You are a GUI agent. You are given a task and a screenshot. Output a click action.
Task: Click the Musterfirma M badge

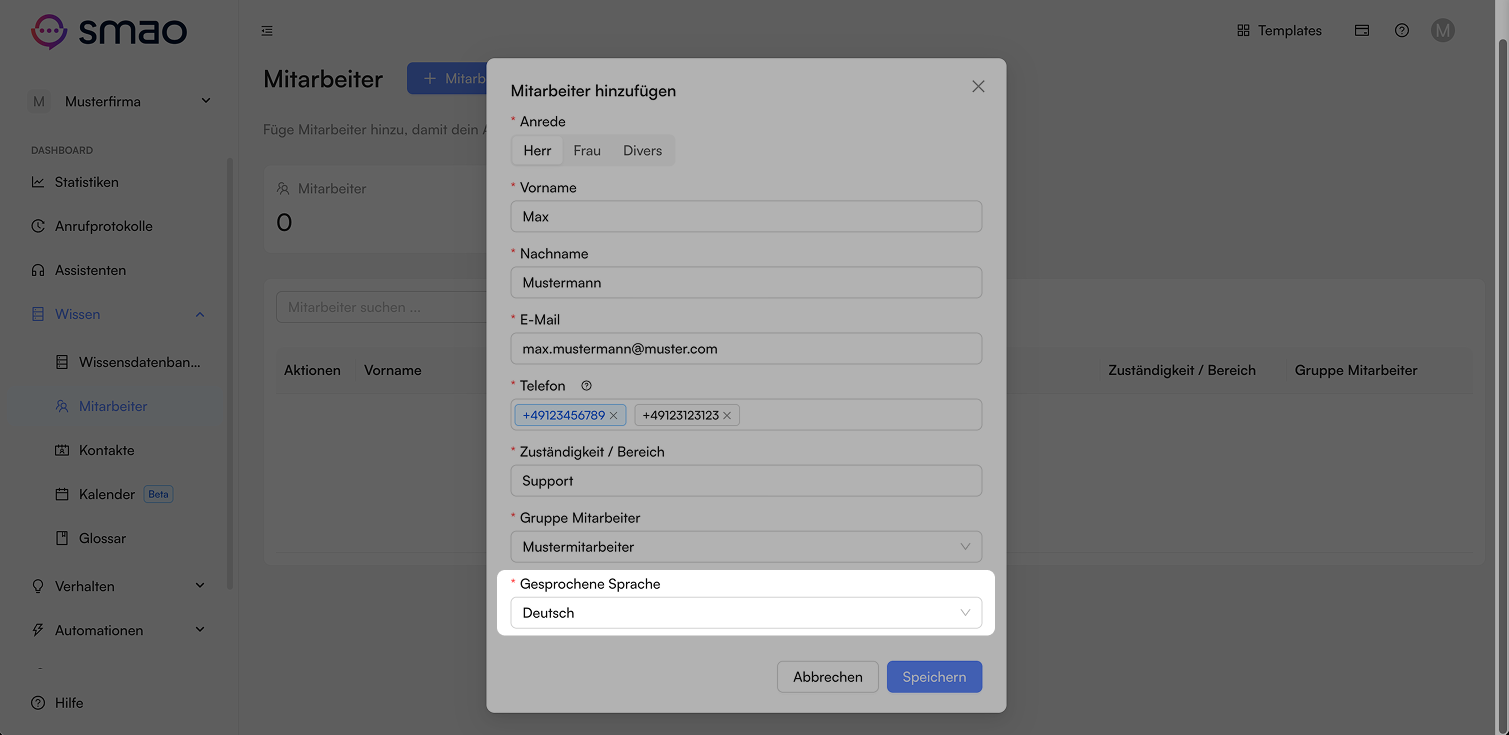coord(39,101)
